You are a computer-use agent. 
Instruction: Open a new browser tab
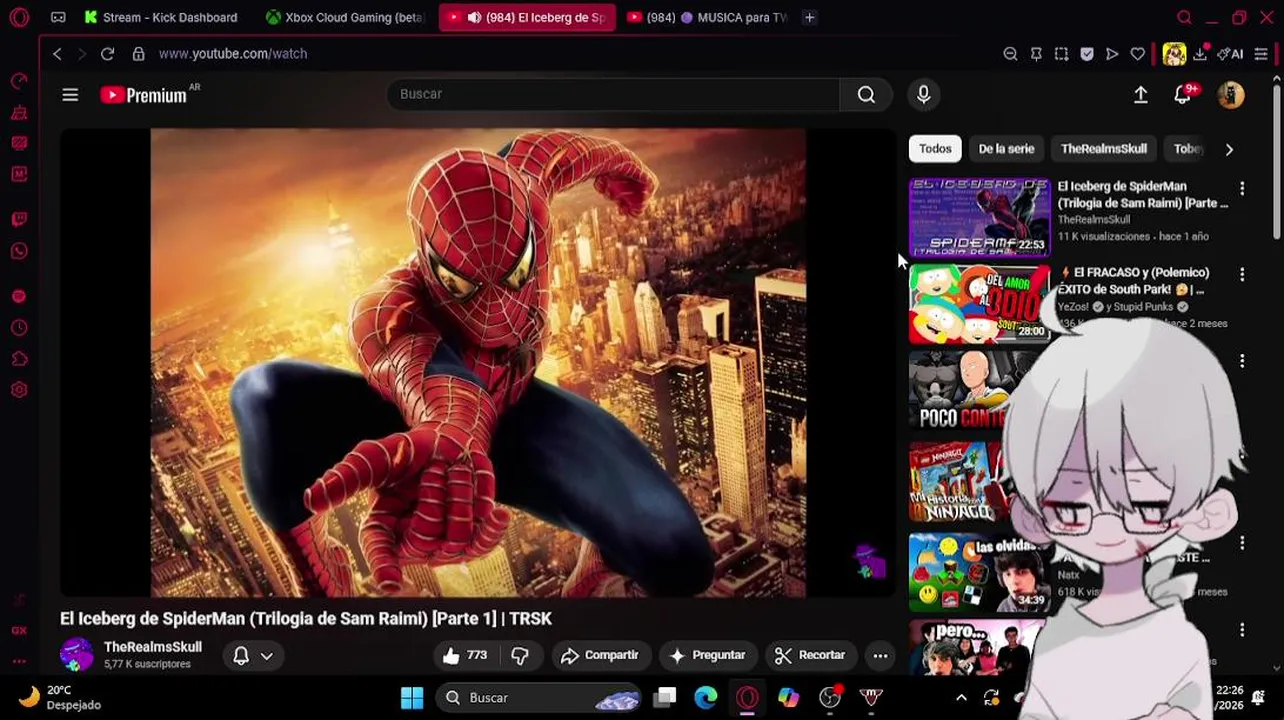coord(810,17)
